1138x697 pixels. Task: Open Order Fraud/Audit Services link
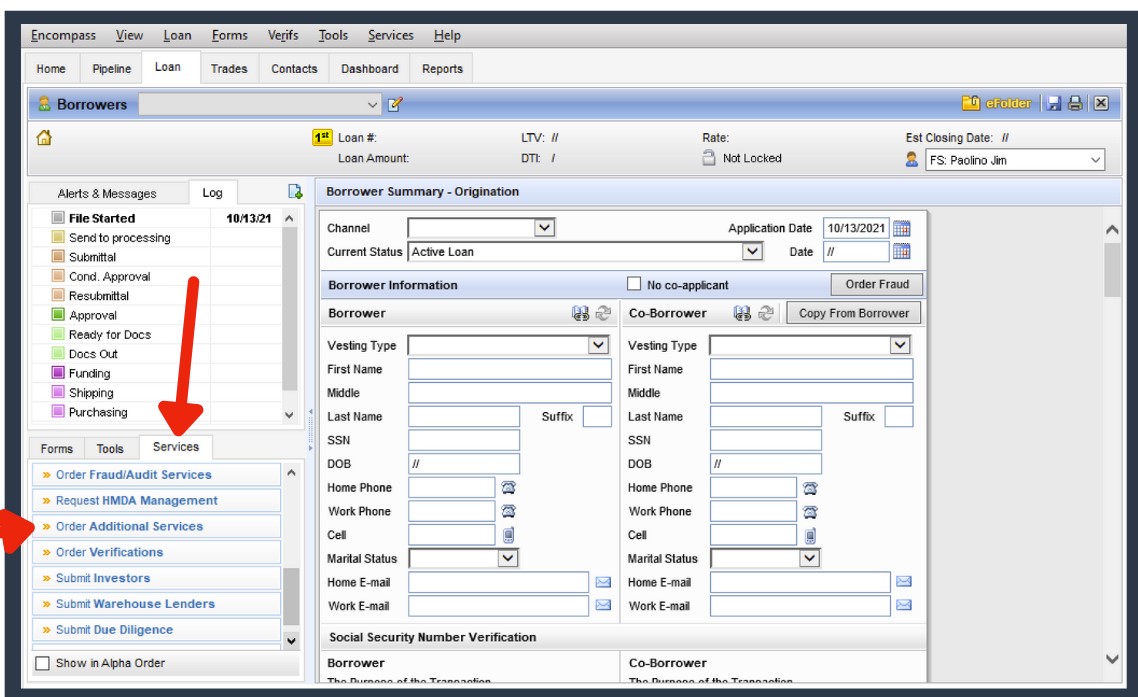tap(157, 474)
